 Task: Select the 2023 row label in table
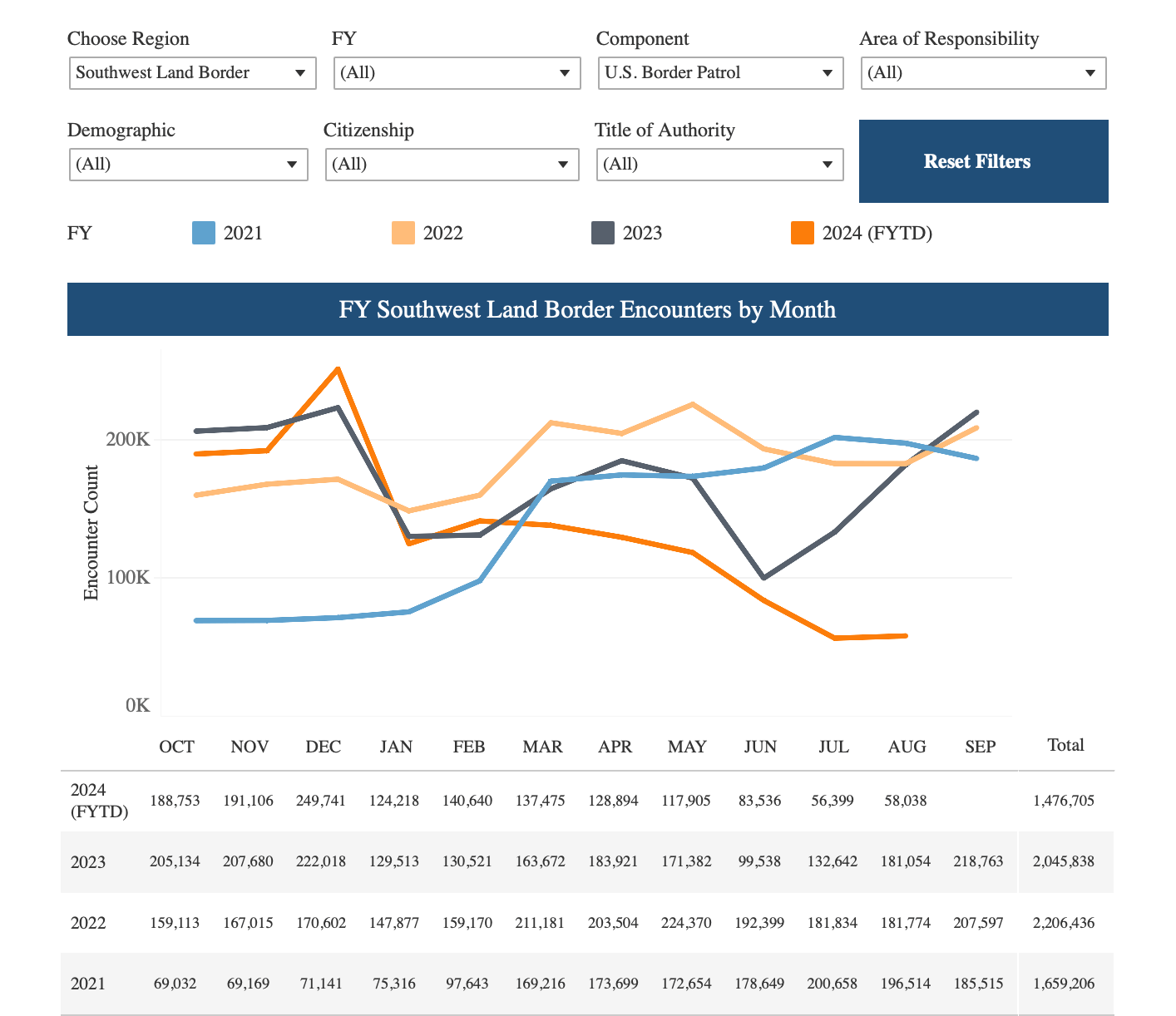pyautogui.click(x=88, y=862)
